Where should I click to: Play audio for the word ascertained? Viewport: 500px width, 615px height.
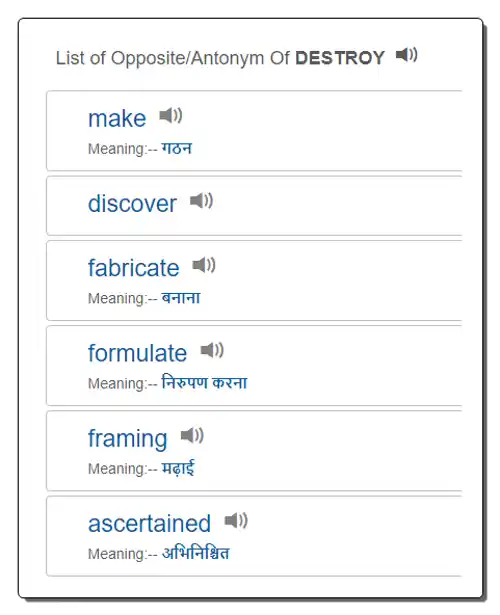[x=236, y=520]
